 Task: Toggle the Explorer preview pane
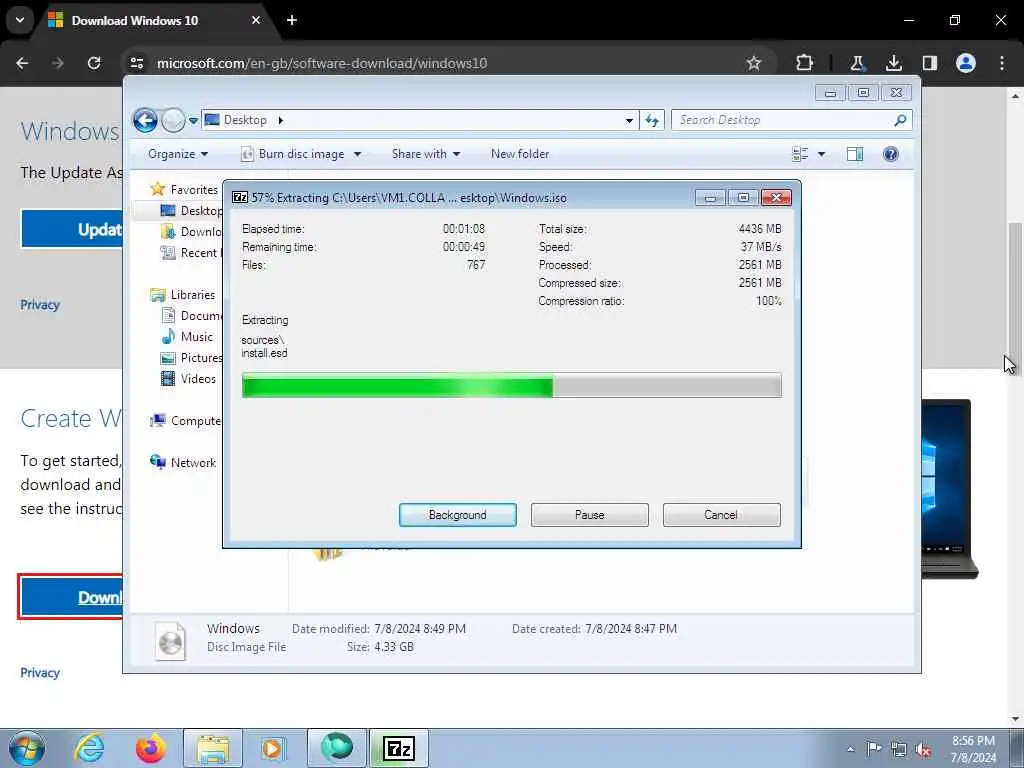[855, 154]
